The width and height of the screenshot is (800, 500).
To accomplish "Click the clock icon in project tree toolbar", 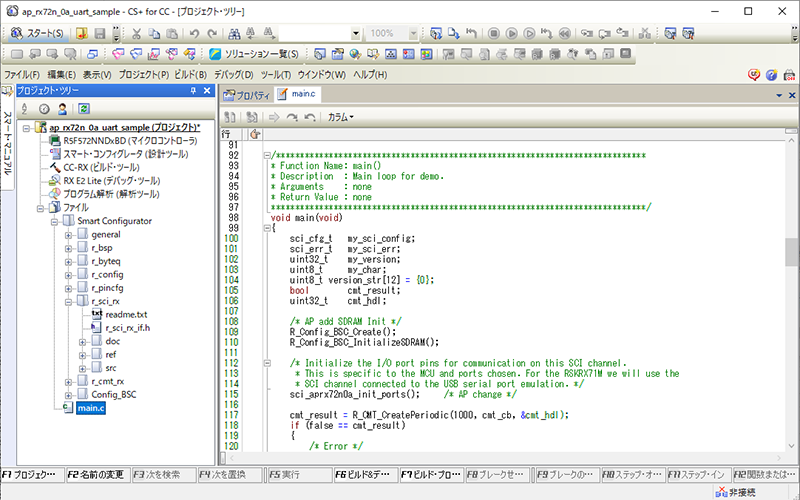I will pyautogui.click(x=44, y=109).
